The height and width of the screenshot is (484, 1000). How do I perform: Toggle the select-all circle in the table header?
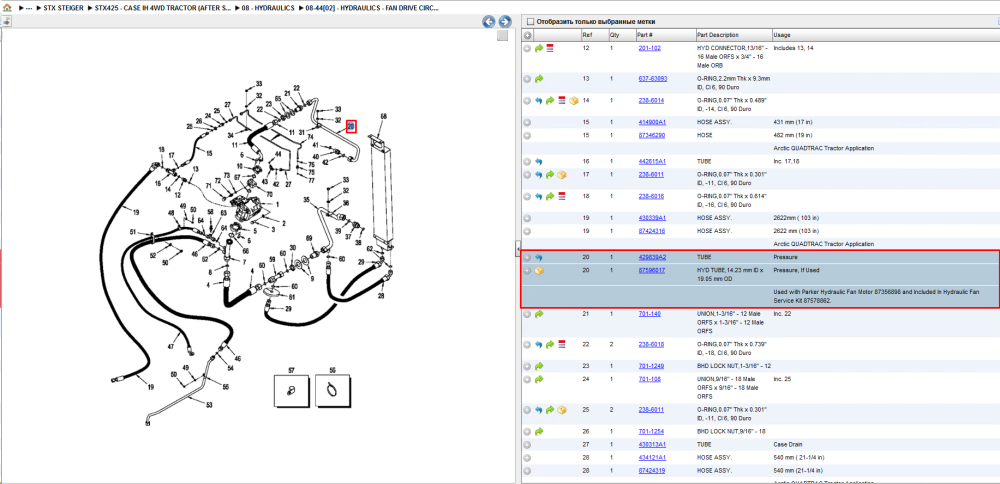pyautogui.click(x=527, y=35)
